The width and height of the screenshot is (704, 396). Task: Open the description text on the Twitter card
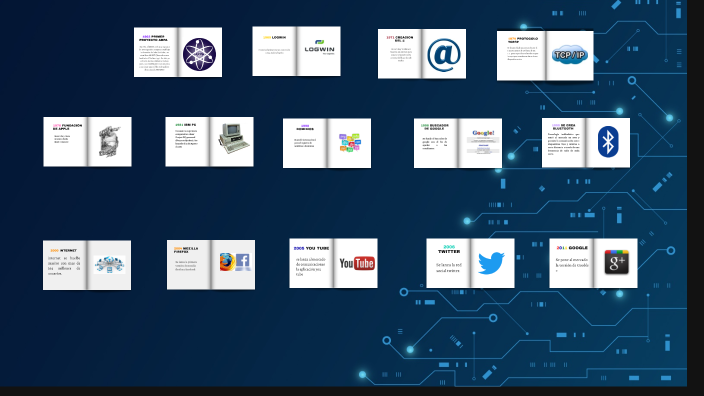[x=449, y=268]
